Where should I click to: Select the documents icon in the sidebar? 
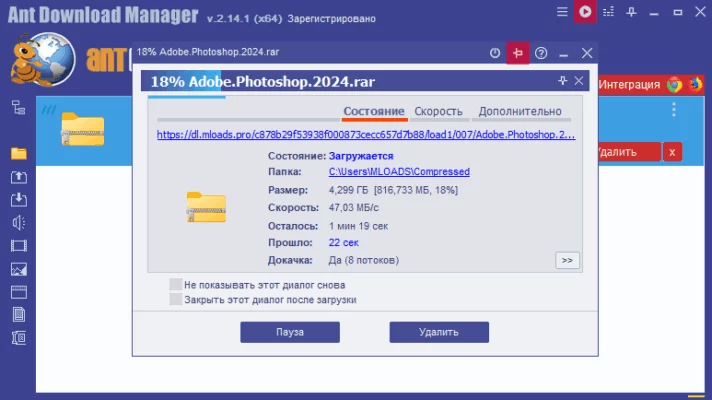[x=19, y=315]
